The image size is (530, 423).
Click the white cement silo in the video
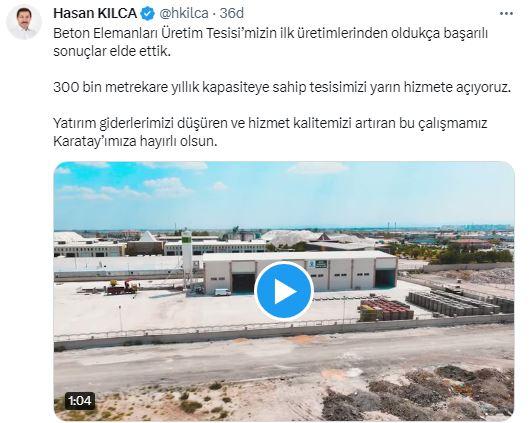point(187,260)
